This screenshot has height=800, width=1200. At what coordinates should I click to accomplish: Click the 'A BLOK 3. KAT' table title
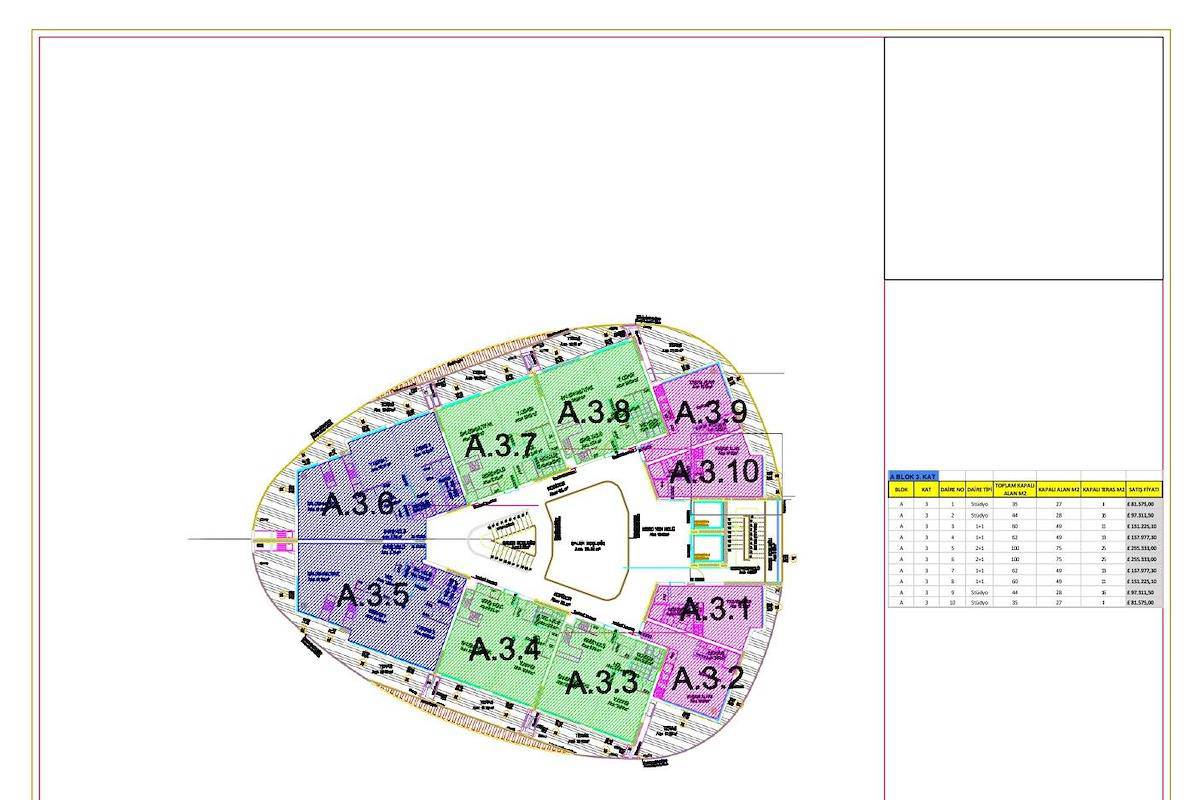pos(914,477)
